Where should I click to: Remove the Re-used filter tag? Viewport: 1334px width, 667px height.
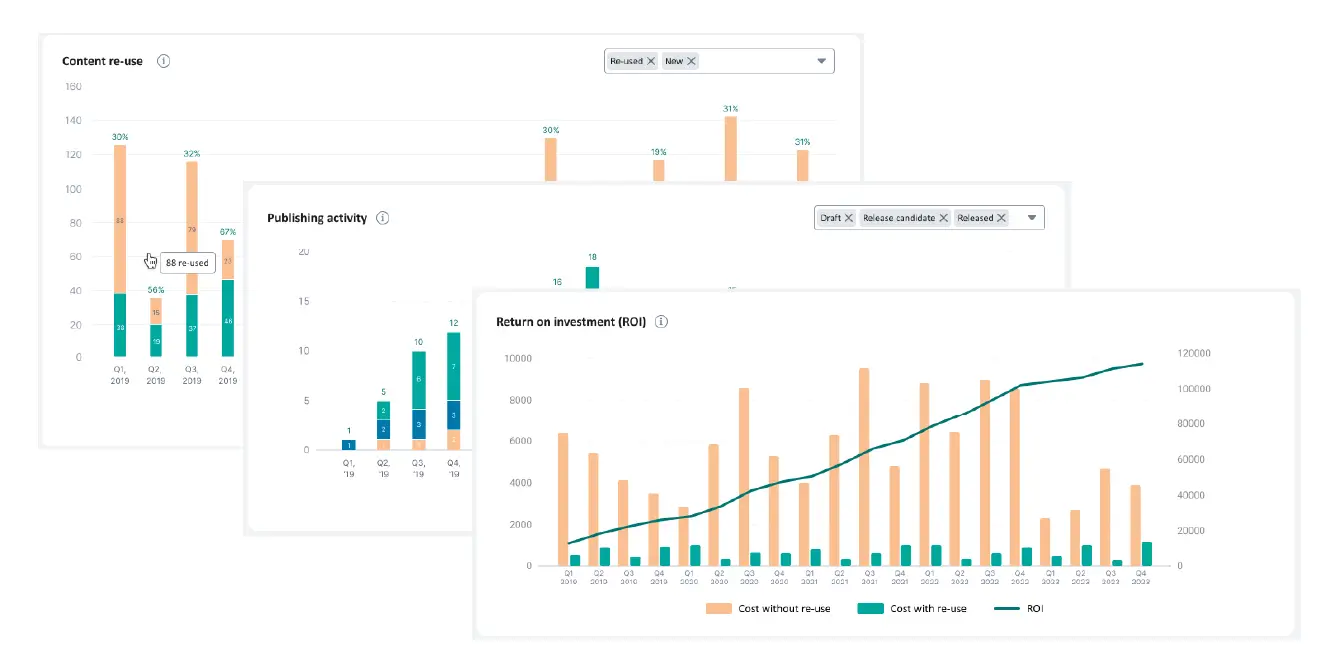coord(651,61)
